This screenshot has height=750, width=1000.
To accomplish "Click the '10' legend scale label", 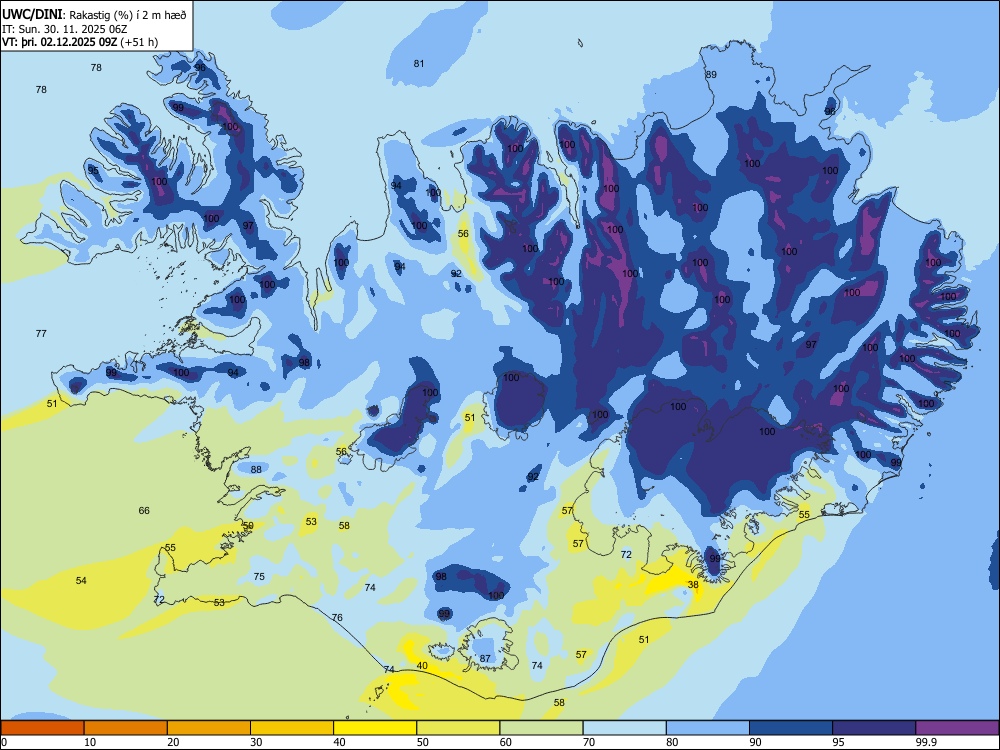I will tap(90, 742).
